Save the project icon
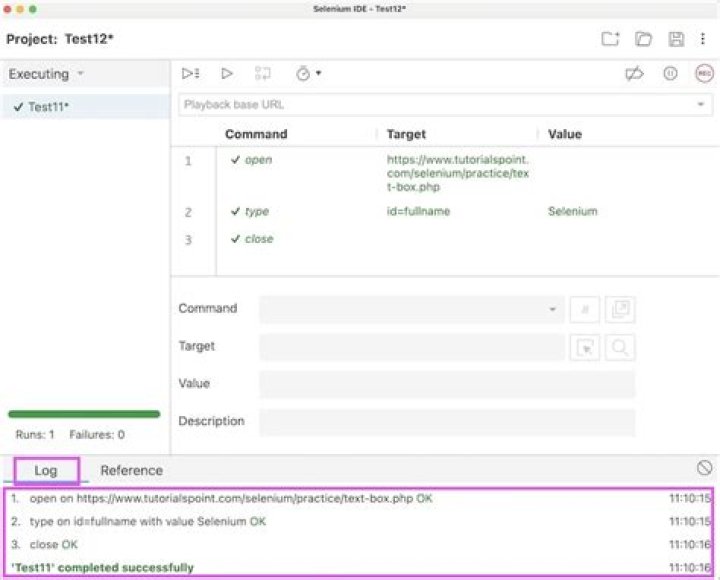Image resolution: width=720 pixels, height=580 pixels. tap(676, 39)
